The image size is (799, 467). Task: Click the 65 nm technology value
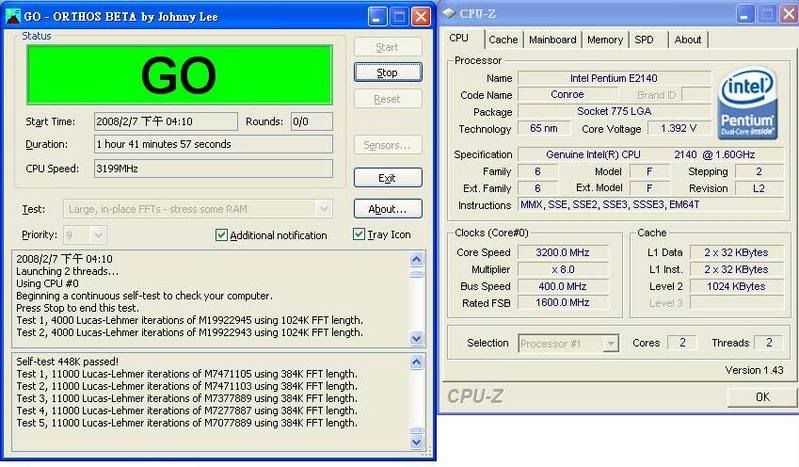543,128
